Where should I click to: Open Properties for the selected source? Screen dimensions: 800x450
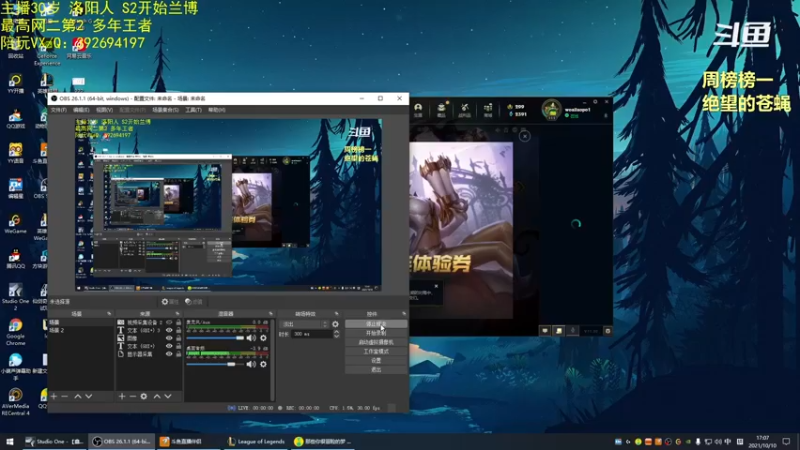[170, 302]
